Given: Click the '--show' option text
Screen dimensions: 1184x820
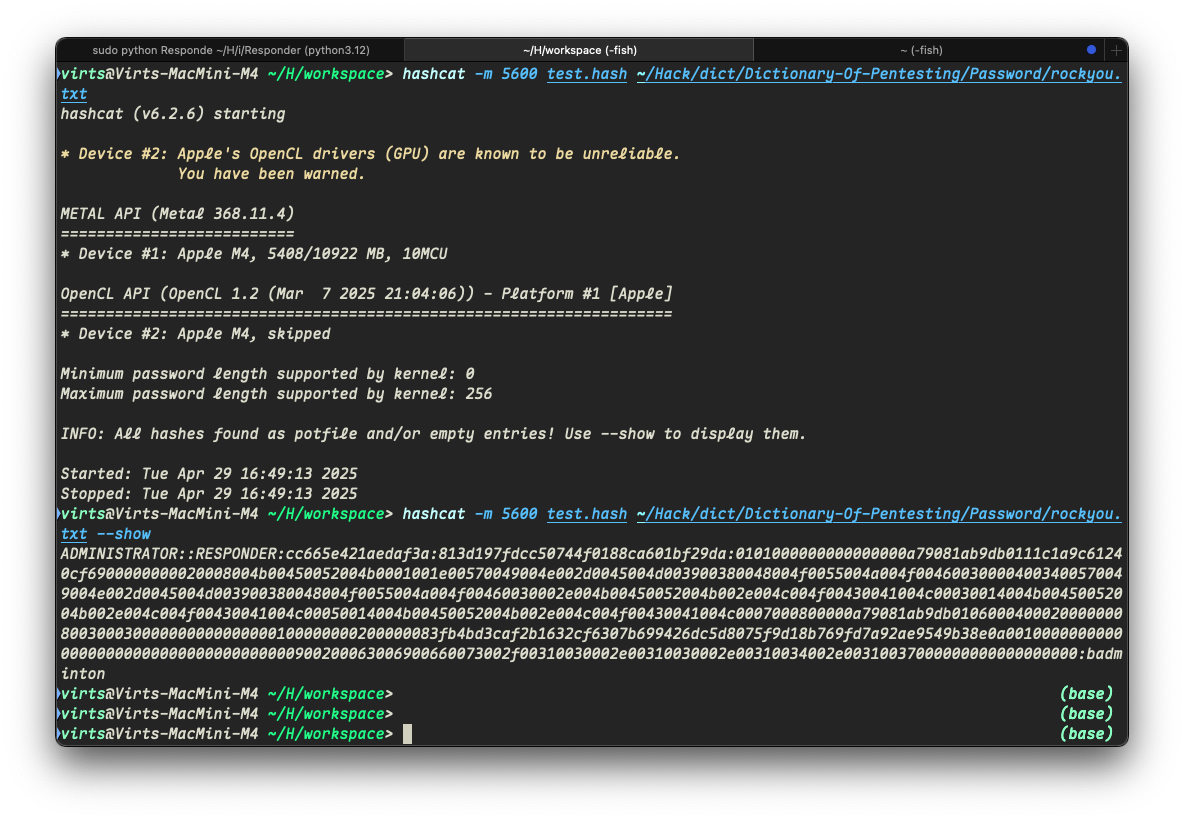Looking at the screenshot, I should point(123,534).
